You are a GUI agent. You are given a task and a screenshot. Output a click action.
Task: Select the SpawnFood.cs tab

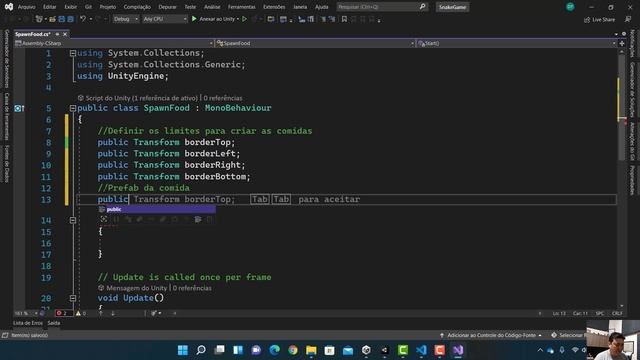(33, 34)
